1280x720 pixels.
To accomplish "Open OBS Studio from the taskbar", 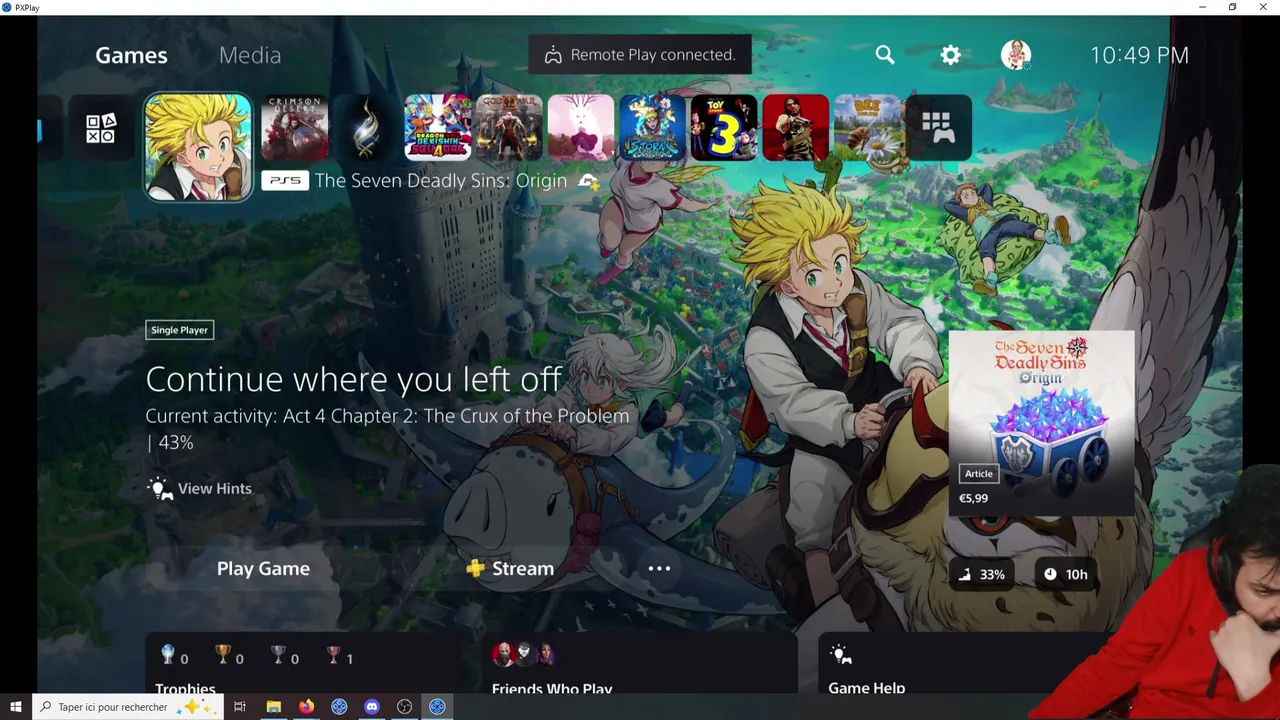I will tap(404, 707).
